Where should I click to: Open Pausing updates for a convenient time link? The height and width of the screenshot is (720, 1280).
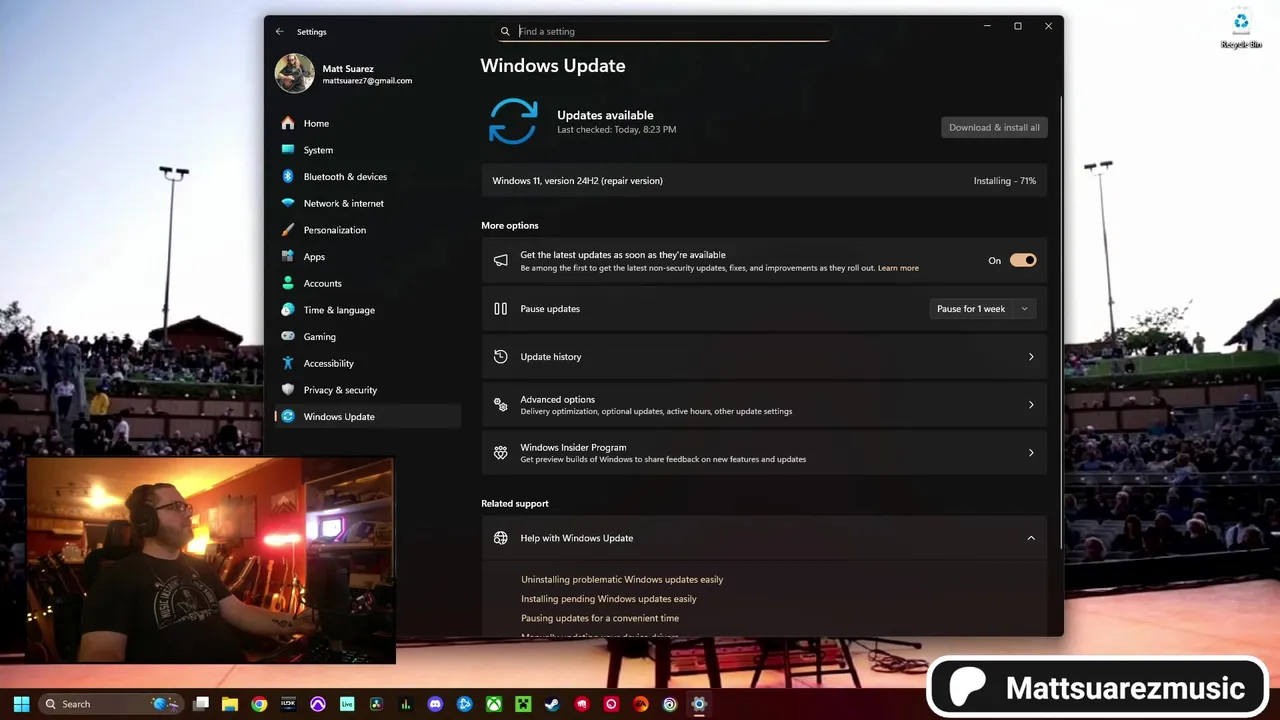(600, 618)
